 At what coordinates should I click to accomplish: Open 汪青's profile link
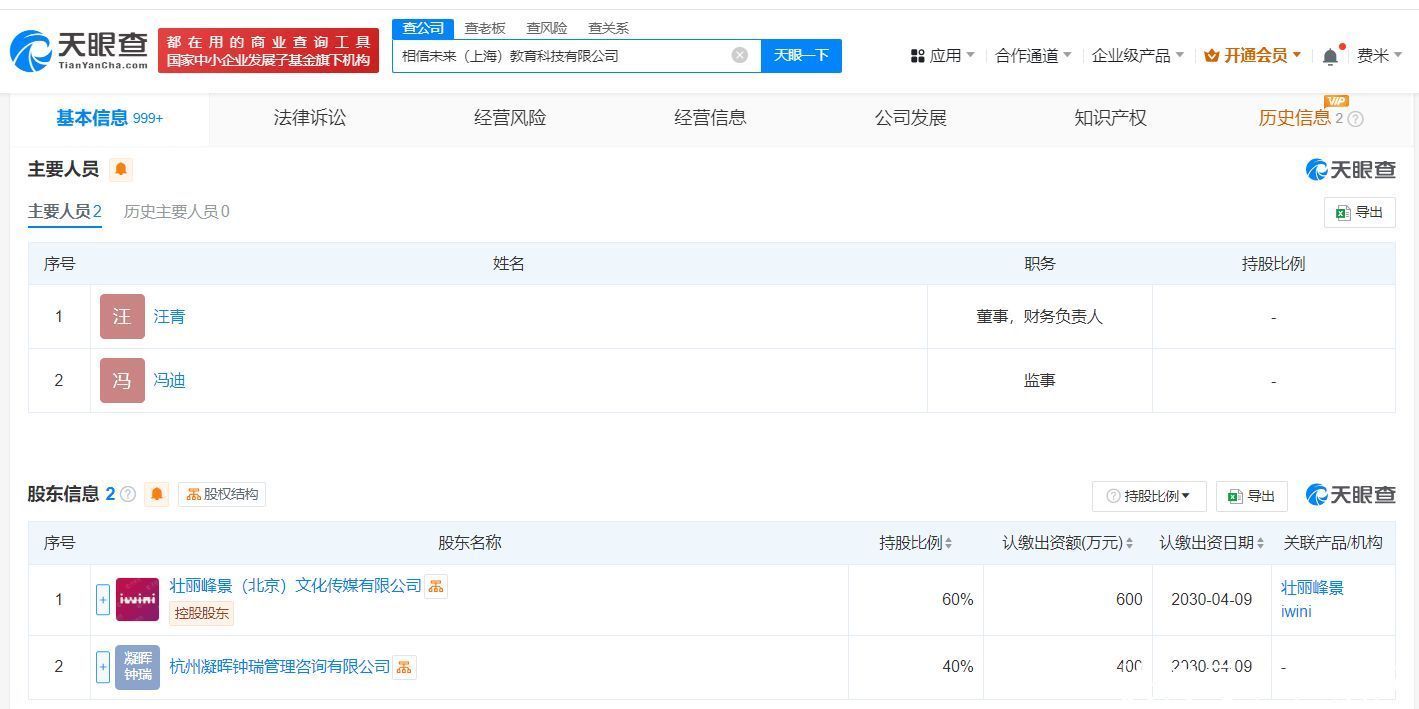pos(169,317)
